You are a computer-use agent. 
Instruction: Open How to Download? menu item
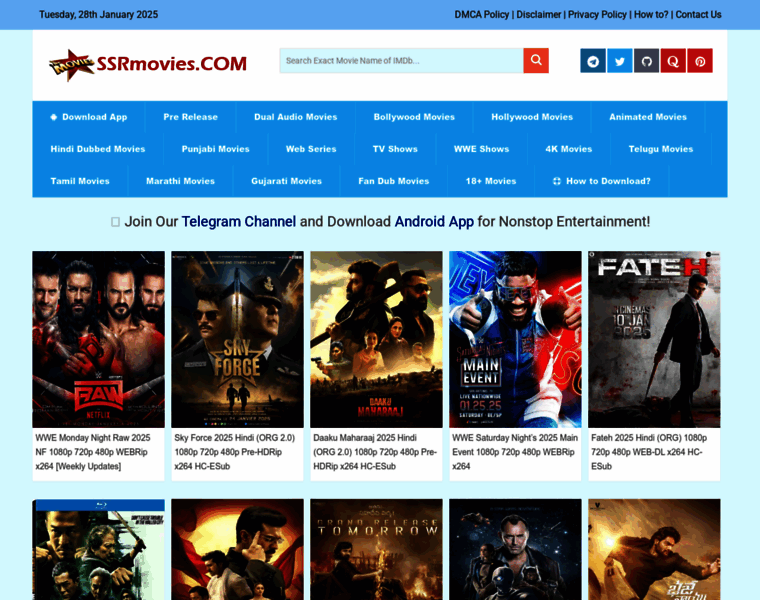click(602, 181)
